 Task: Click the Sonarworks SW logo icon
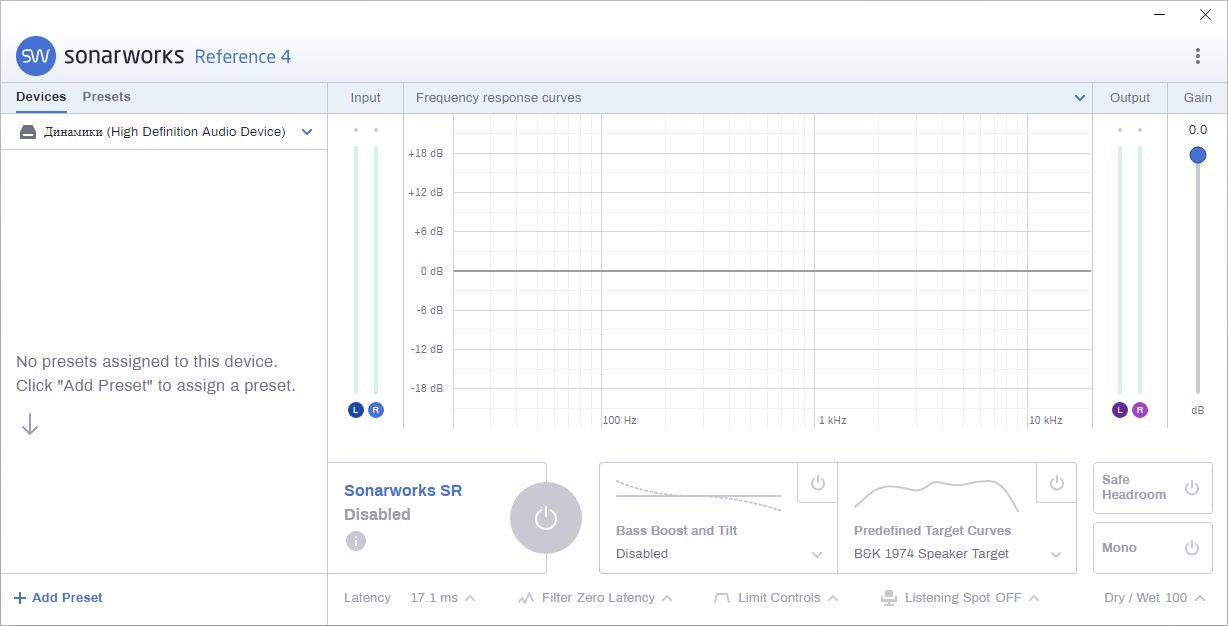point(36,56)
